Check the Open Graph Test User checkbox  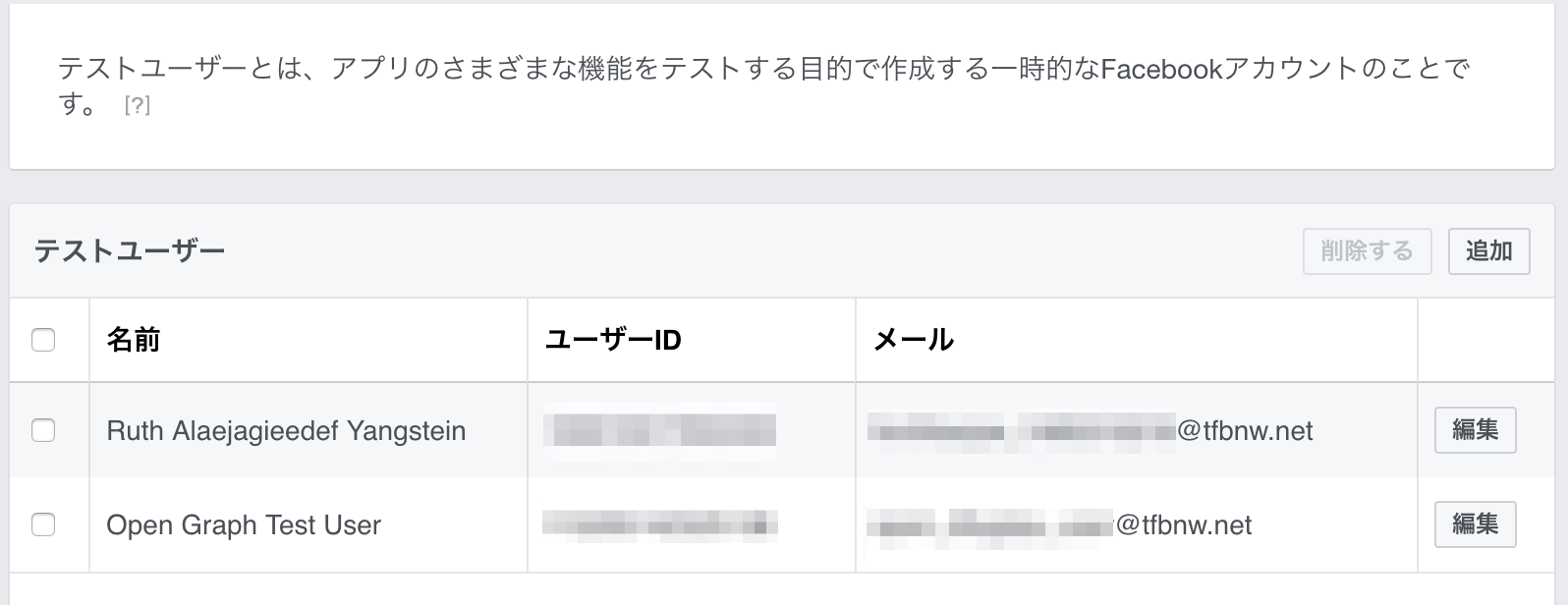tap(43, 524)
